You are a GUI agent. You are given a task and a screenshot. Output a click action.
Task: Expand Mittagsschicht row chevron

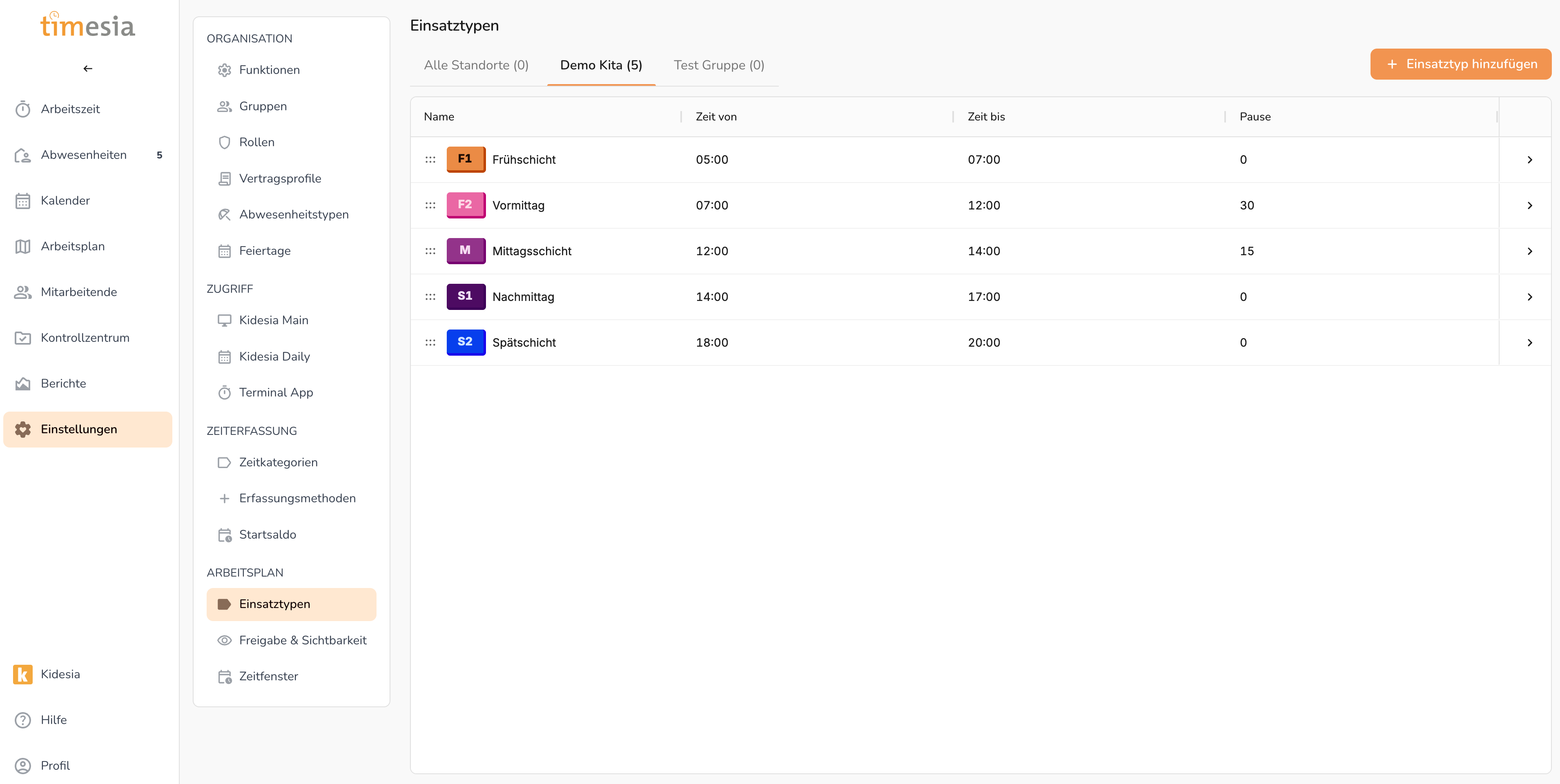tap(1530, 251)
